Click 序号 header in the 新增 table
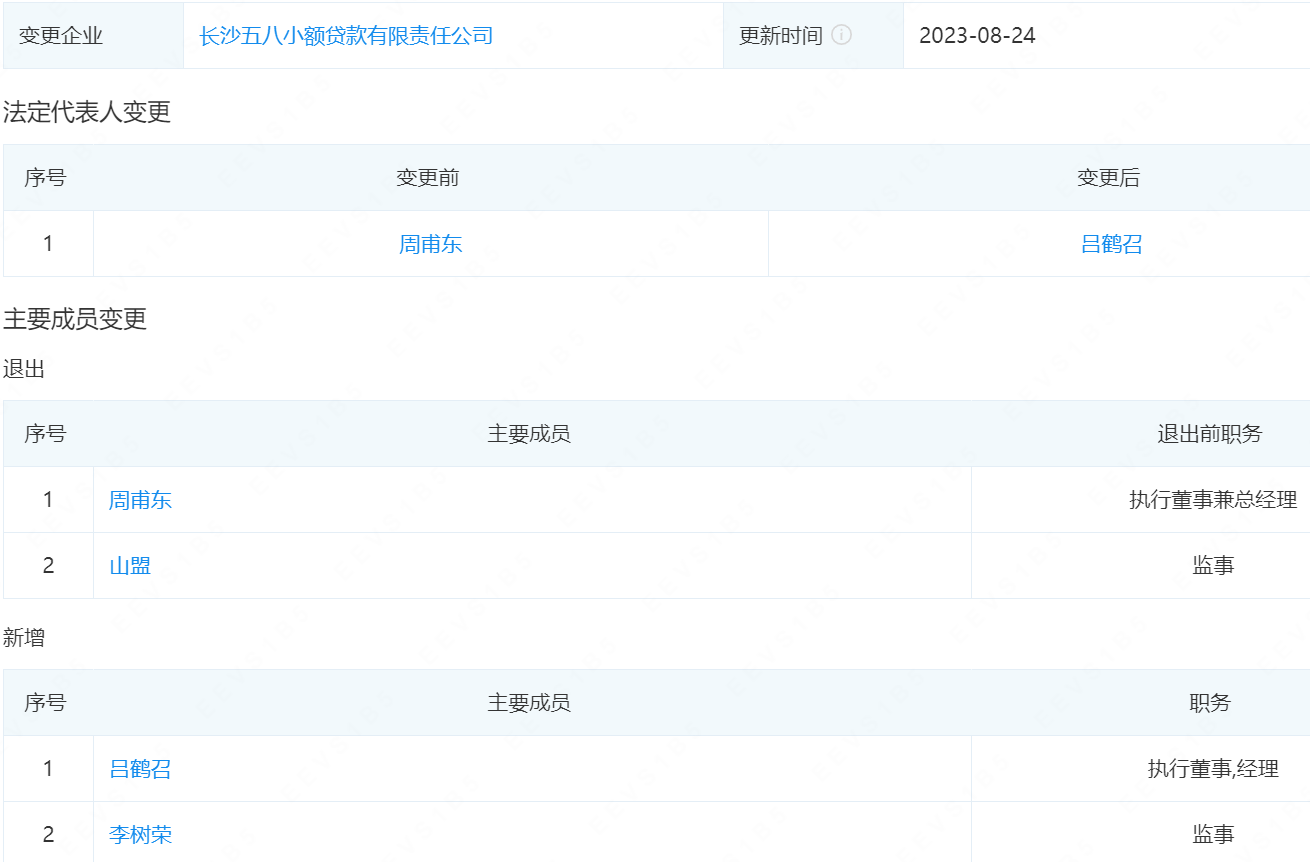Image resolution: width=1310 pixels, height=862 pixels. point(45,703)
